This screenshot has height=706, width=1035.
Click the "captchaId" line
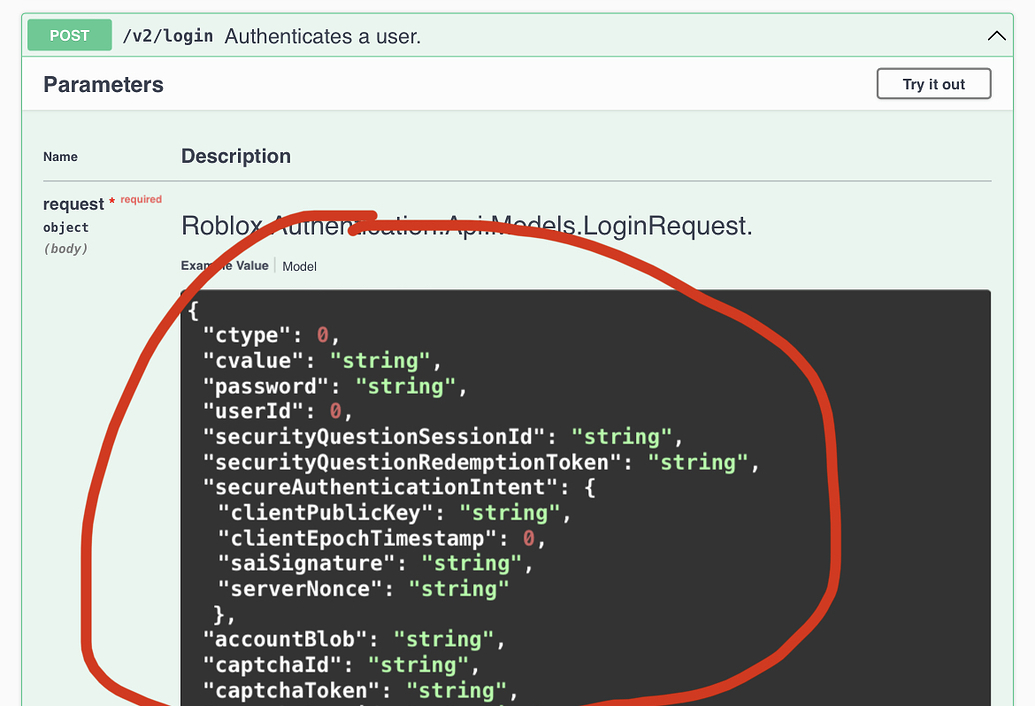tap(341, 665)
